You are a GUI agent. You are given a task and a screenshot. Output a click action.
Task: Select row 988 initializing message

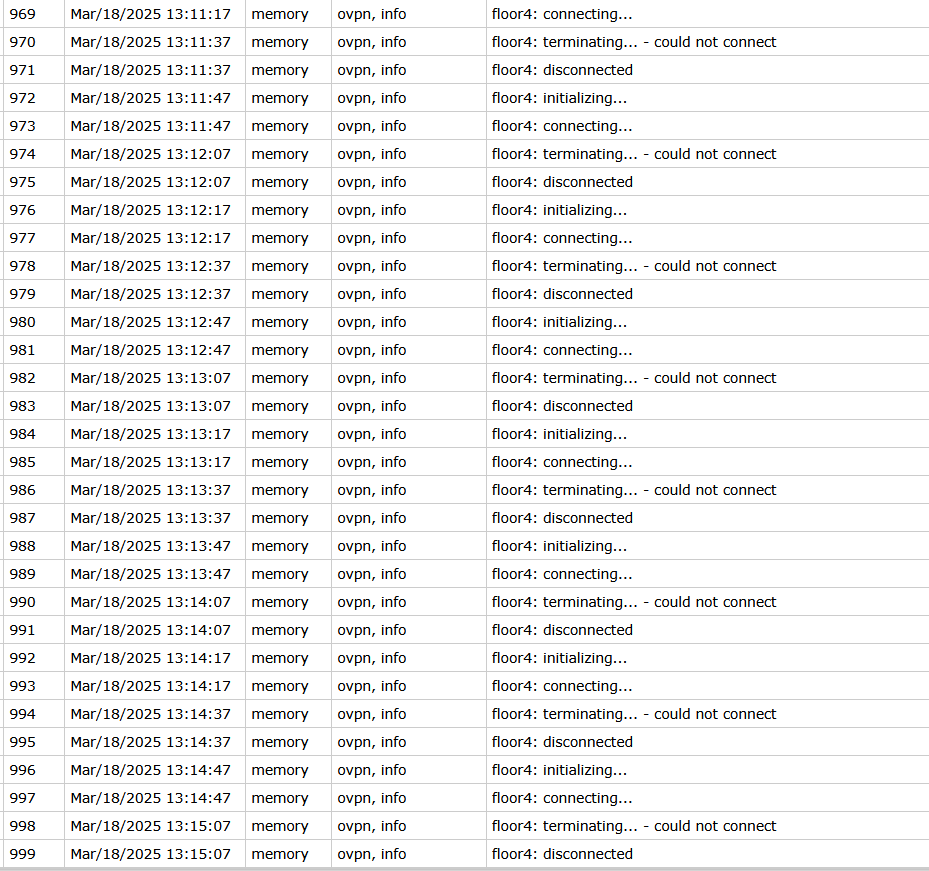pyautogui.click(x=559, y=546)
